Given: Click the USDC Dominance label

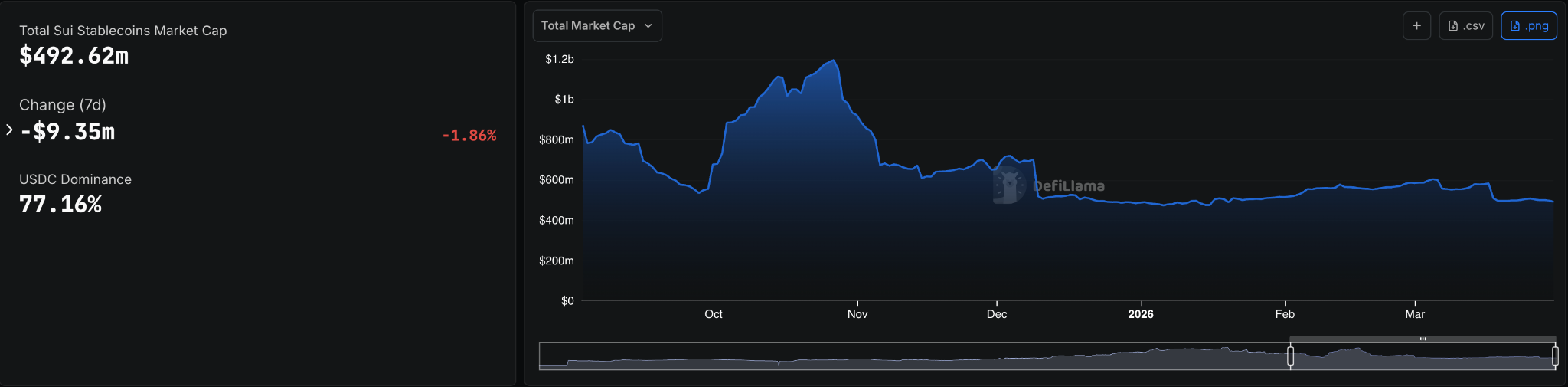Looking at the screenshot, I should pyautogui.click(x=75, y=179).
